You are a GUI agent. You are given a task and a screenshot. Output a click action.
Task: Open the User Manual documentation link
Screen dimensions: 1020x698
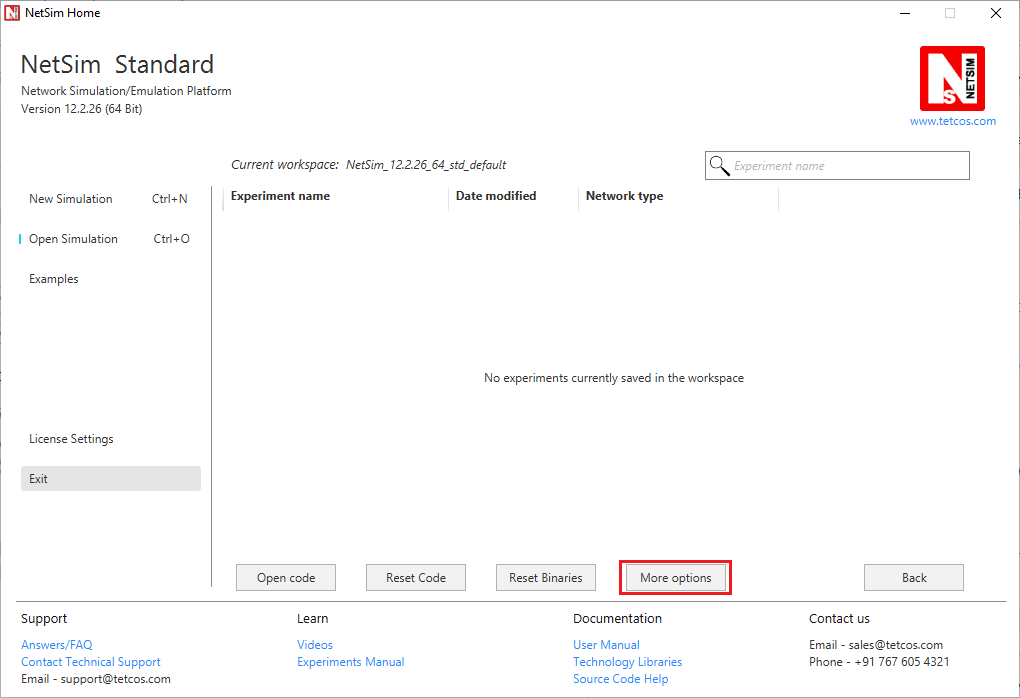pyautogui.click(x=606, y=645)
